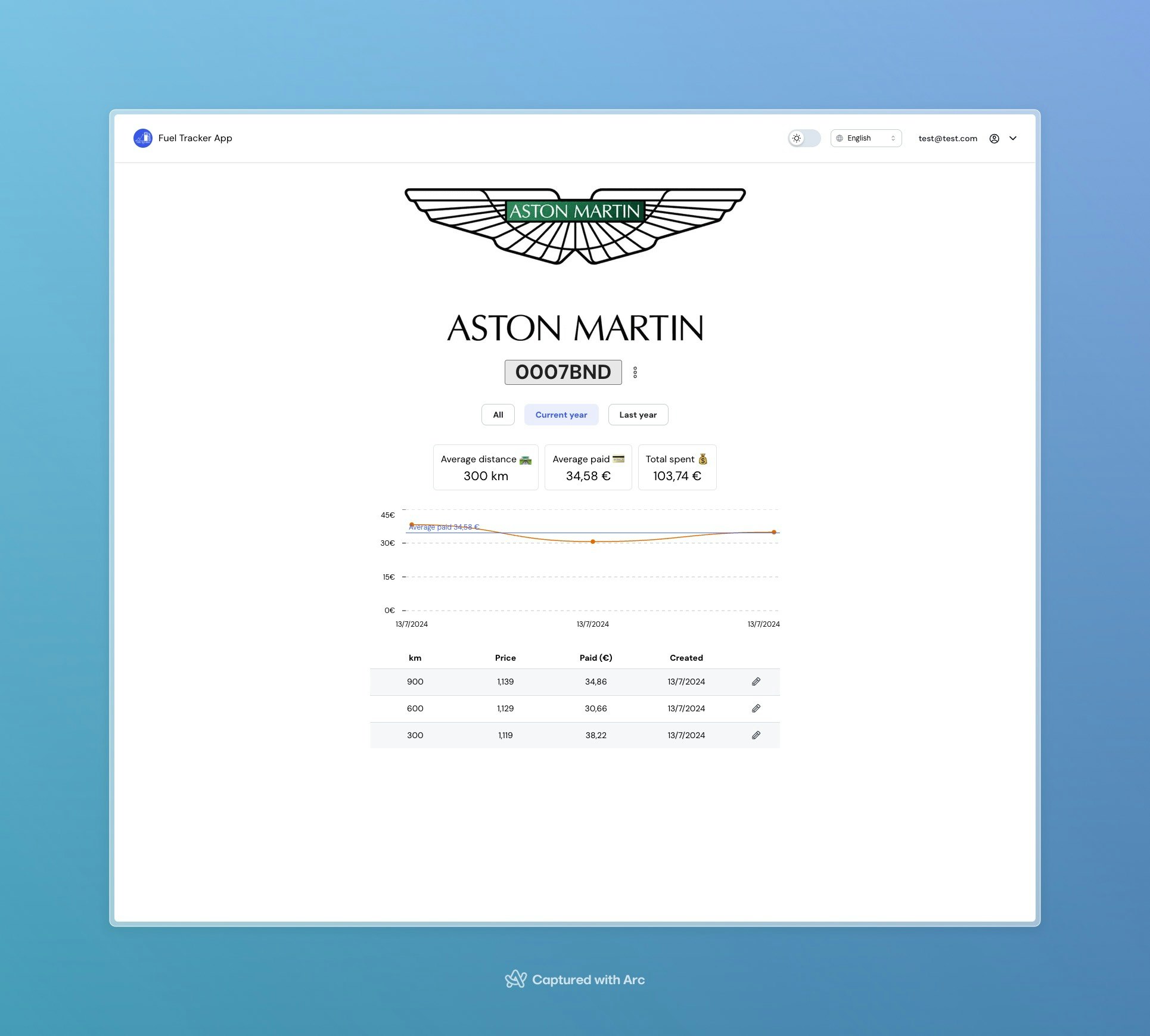This screenshot has height=1036, width=1150.
Task: Click the Aston Martin winged logo image
Action: [575, 226]
